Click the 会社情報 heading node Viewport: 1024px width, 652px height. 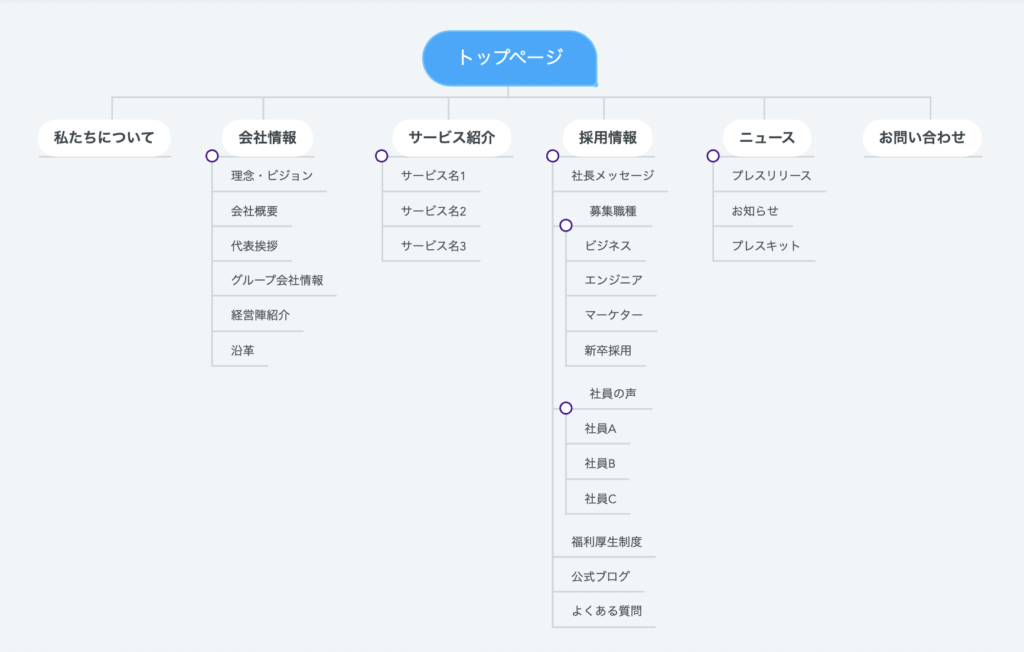pyautogui.click(x=267, y=138)
